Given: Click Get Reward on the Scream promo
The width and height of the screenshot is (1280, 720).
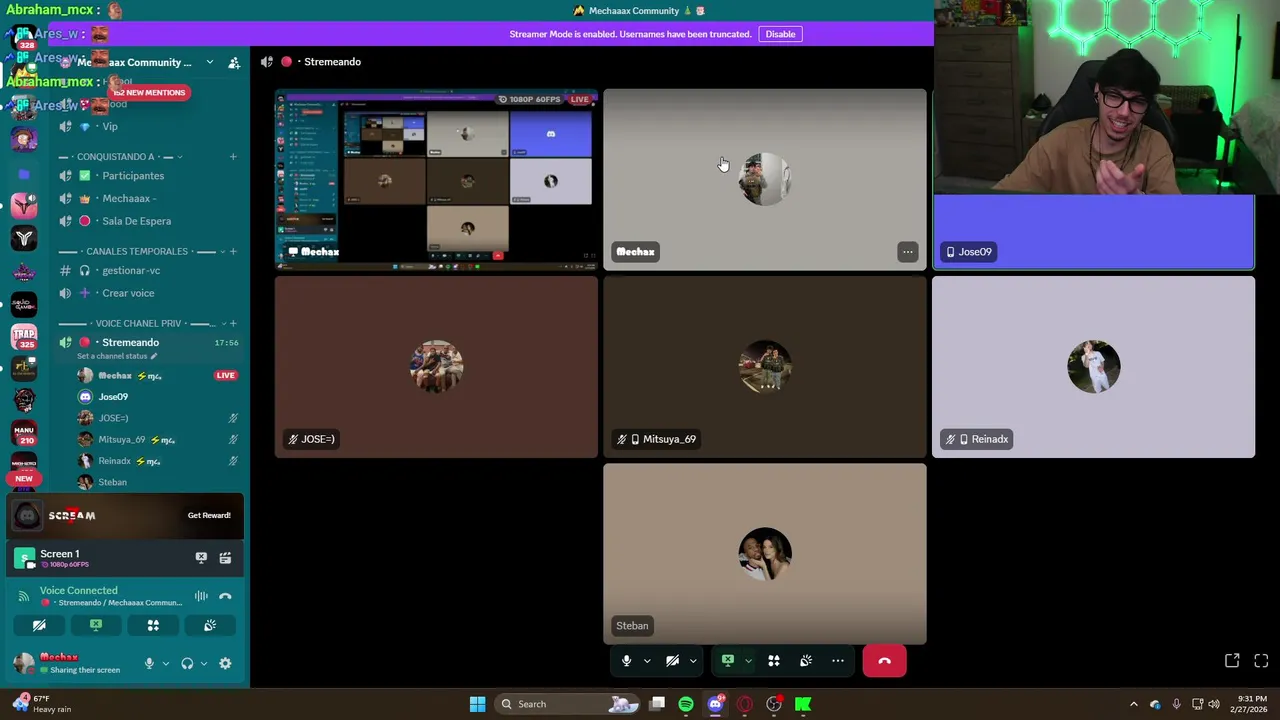Looking at the screenshot, I should pos(209,516).
